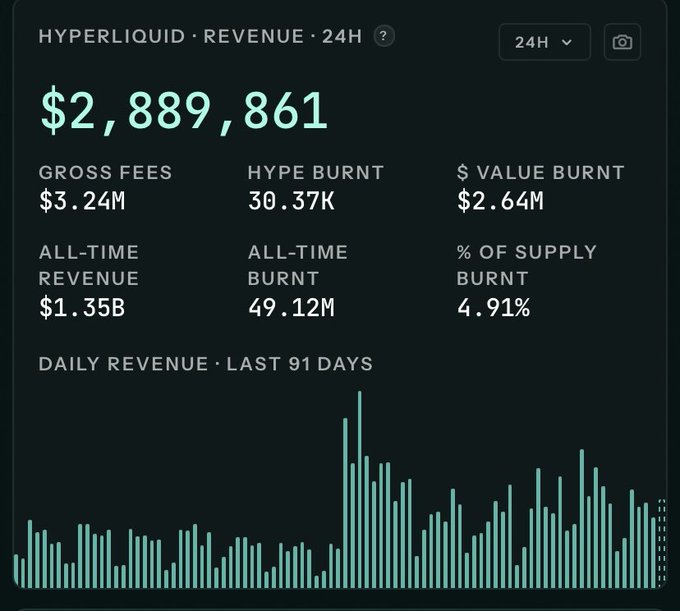Click the Hyperliquid · Revenue · 24H title
This screenshot has width=680, height=611.
(200, 36)
